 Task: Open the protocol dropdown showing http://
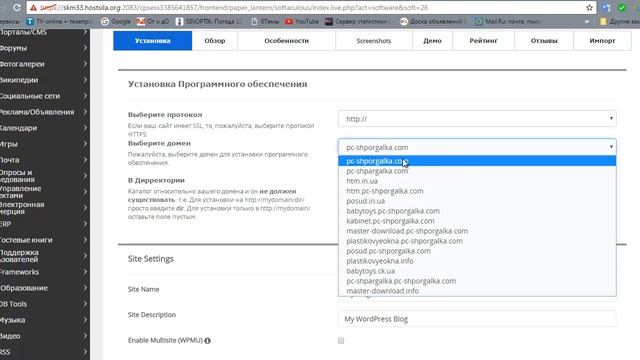tap(477, 119)
